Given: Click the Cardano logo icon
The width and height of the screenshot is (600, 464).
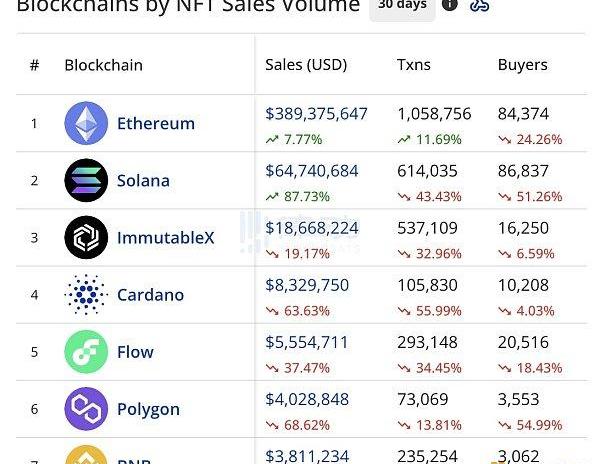Looking at the screenshot, I should click(x=86, y=295).
